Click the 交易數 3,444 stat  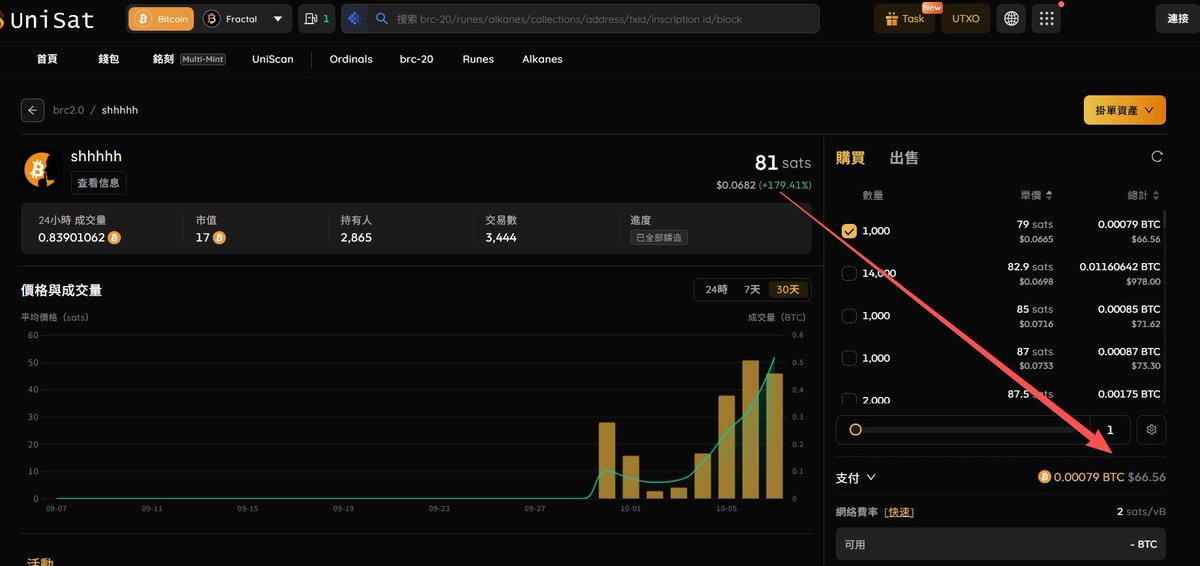tap(501, 229)
